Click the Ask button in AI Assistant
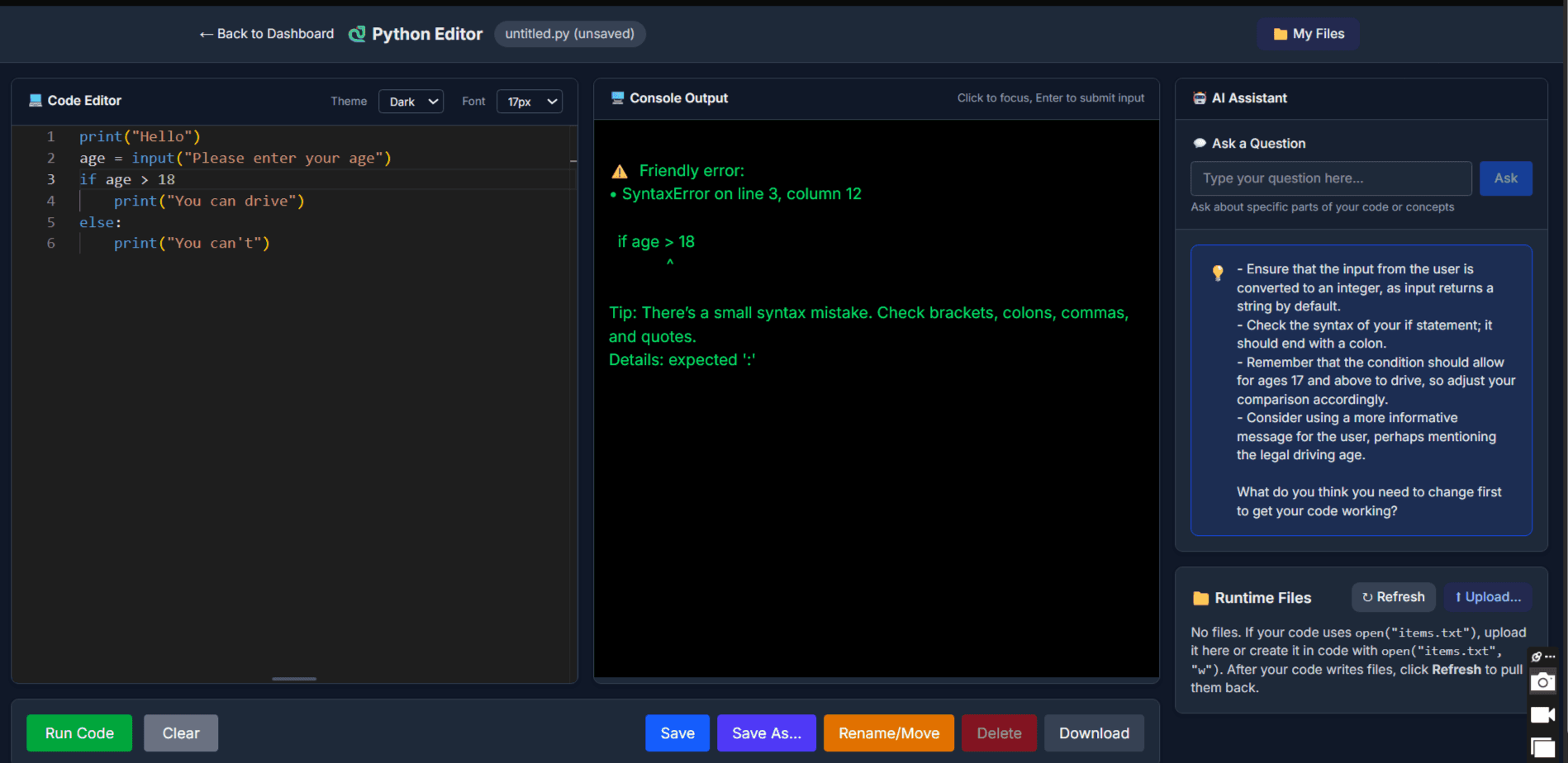 click(x=1505, y=178)
